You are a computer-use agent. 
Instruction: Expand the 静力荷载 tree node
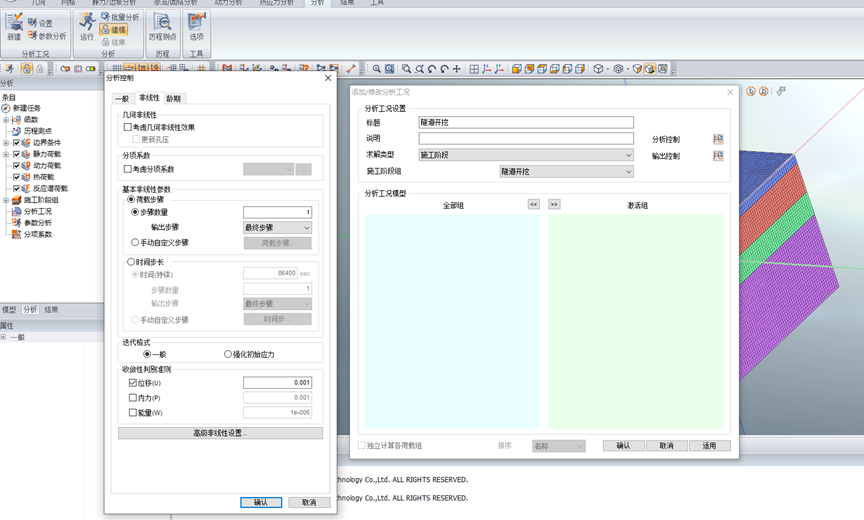6,154
